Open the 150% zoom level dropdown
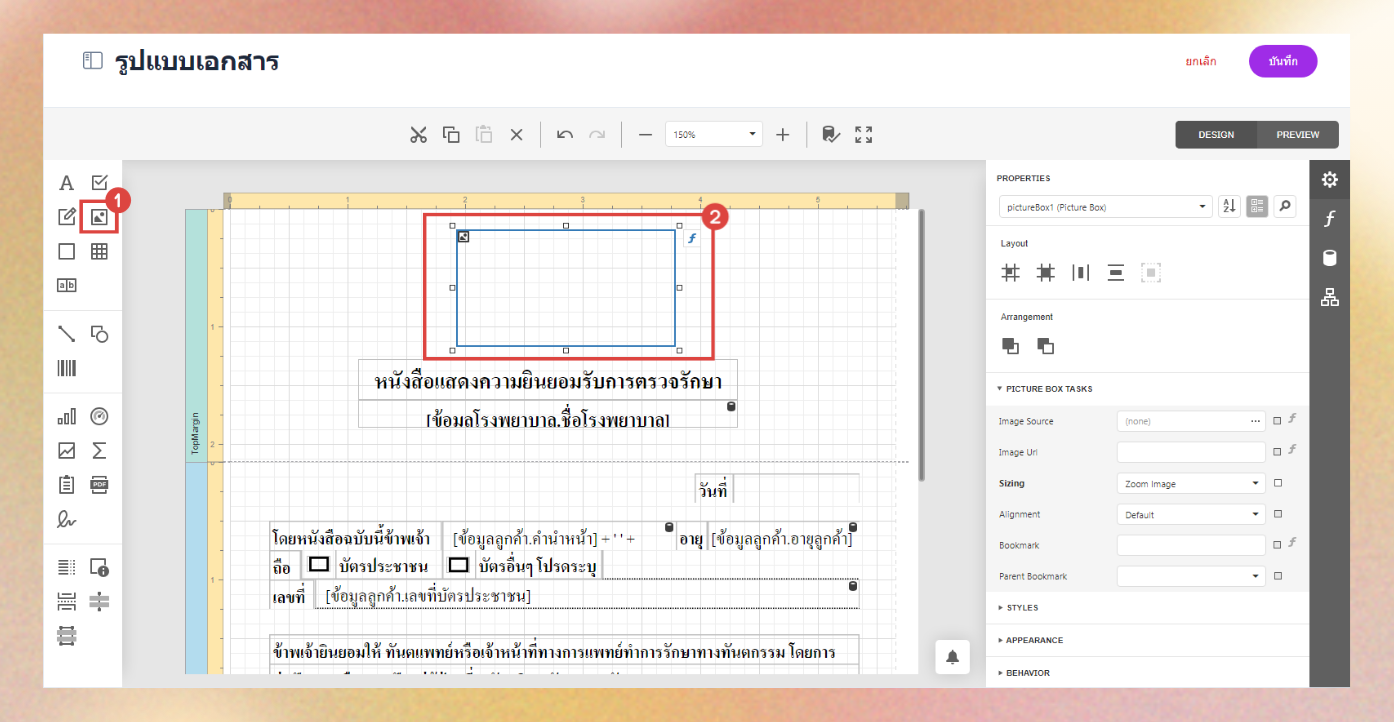Viewport: 1394px width, 722px height. [x=713, y=135]
